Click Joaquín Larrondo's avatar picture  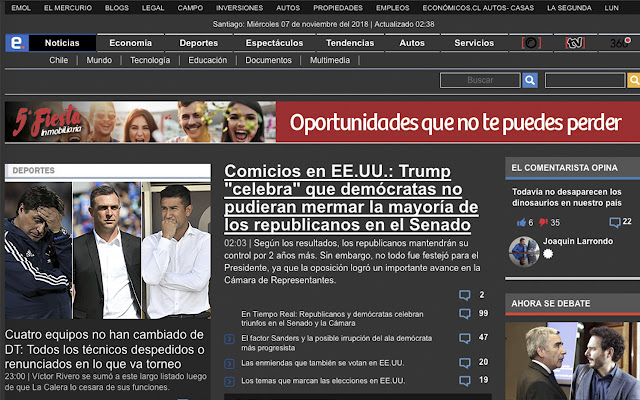pyautogui.click(x=524, y=251)
